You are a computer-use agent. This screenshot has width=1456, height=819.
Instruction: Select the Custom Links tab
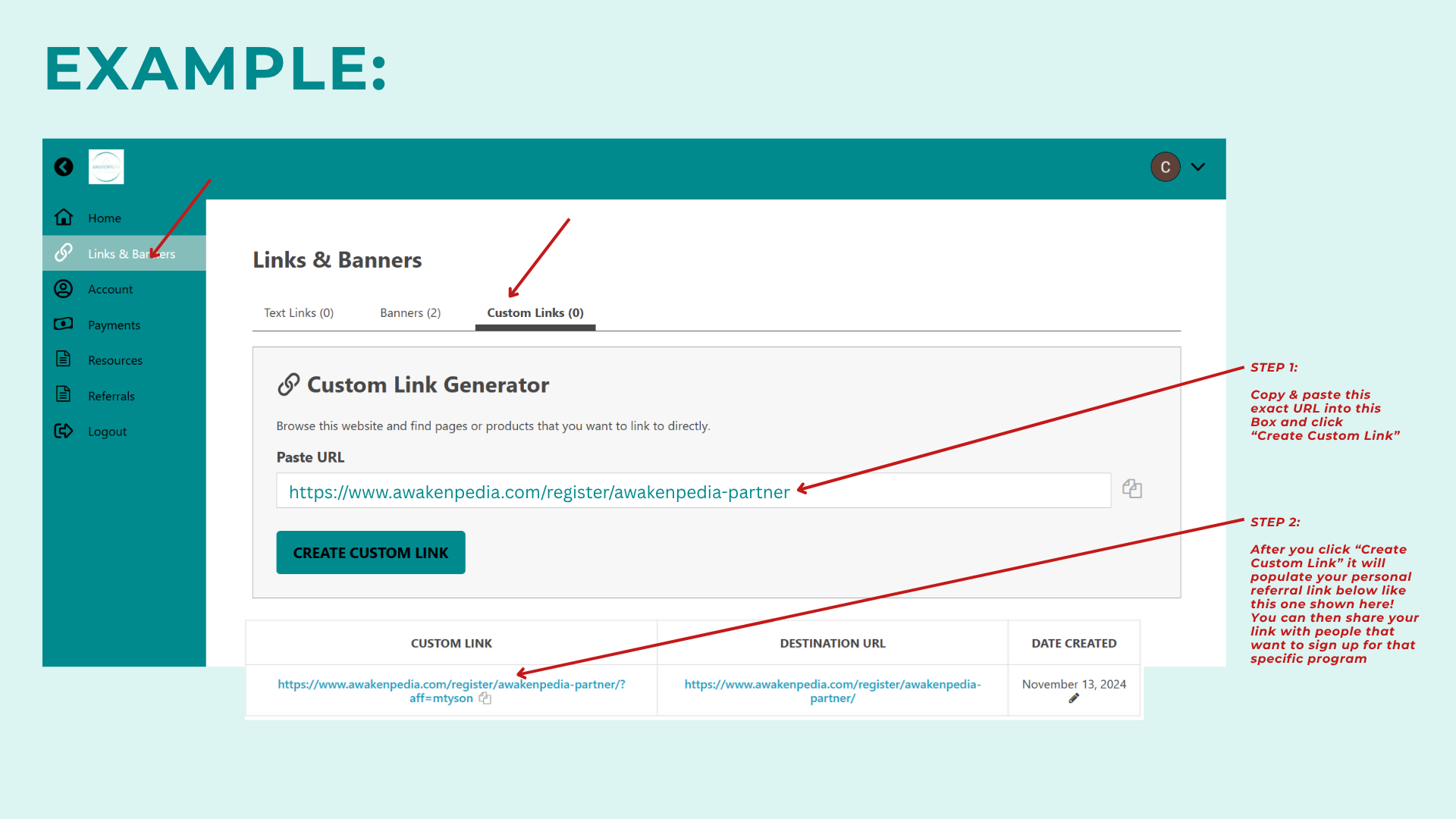click(535, 312)
